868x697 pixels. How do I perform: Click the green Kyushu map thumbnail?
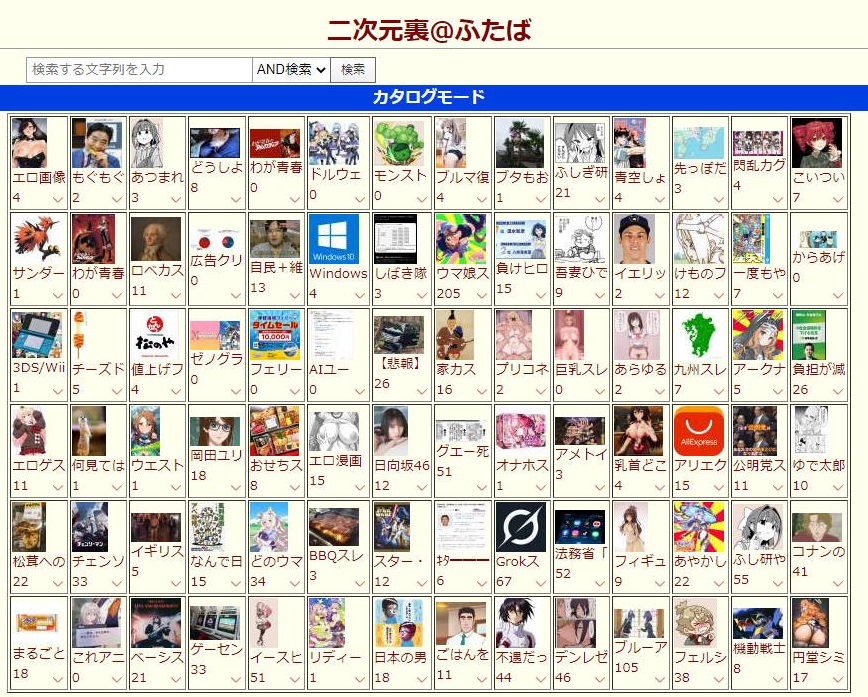pos(698,335)
